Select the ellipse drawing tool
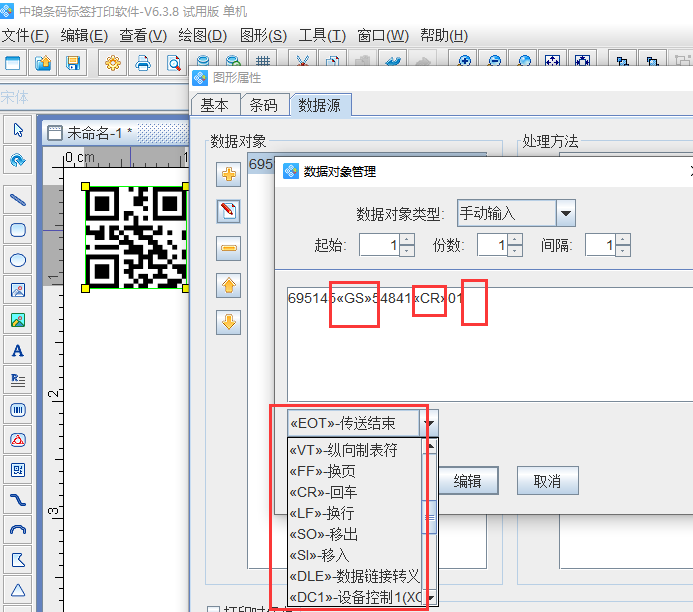 click(17, 260)
